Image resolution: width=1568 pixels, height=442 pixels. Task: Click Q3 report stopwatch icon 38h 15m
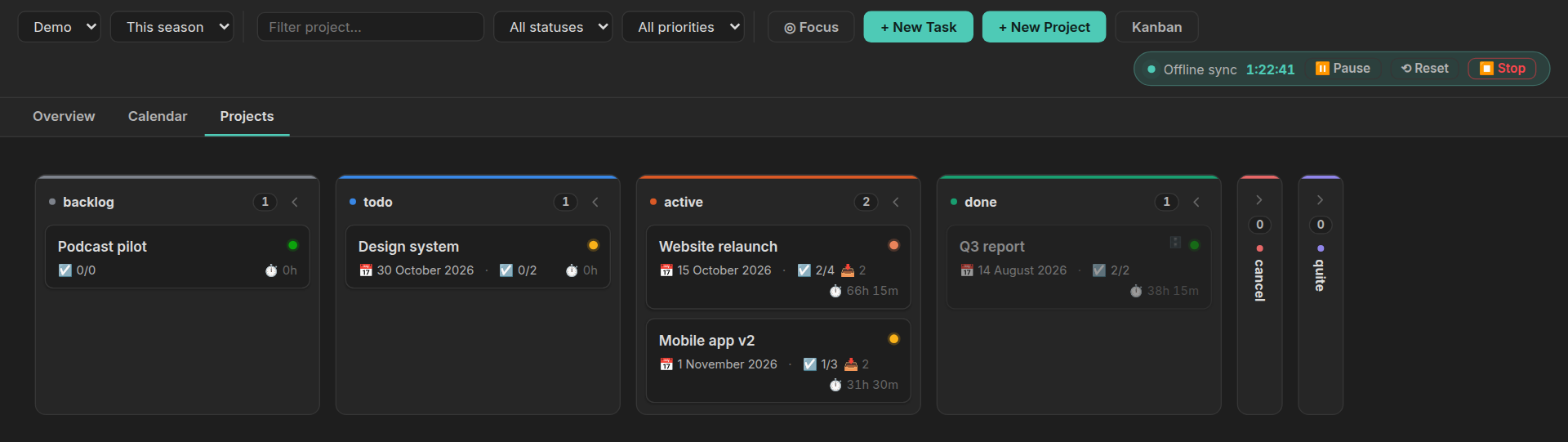coord(1136,291)
